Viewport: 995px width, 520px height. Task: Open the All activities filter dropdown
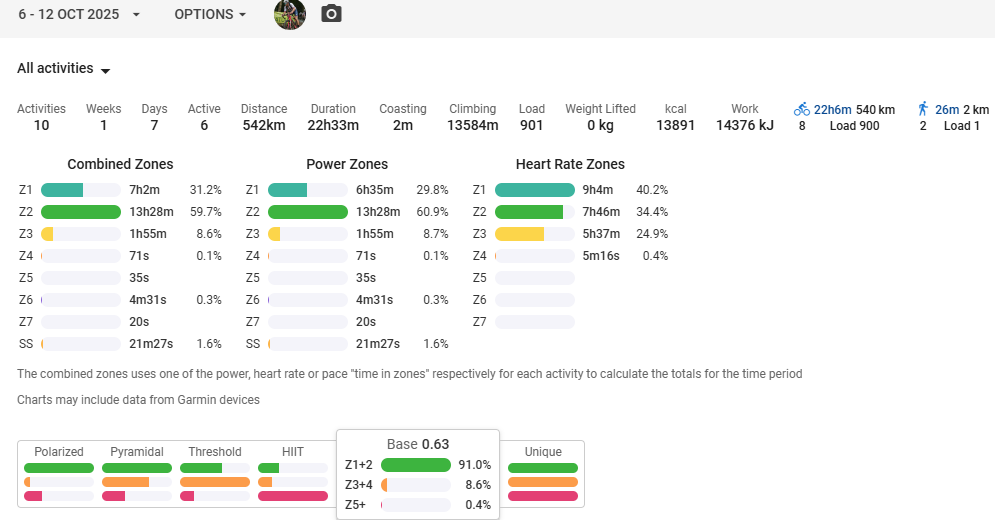pos(63,69)
